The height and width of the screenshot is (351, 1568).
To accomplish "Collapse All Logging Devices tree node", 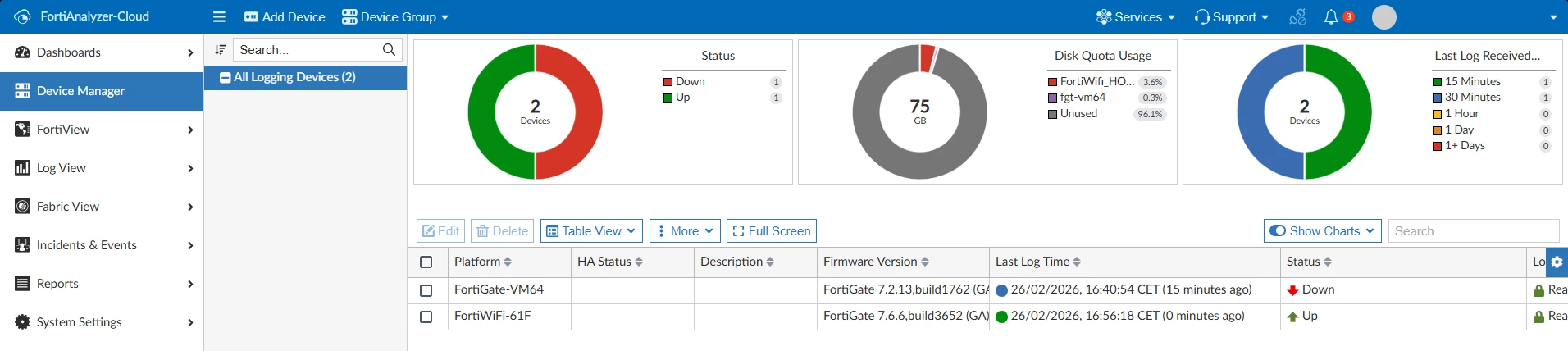I will click(x=226, y=77).
